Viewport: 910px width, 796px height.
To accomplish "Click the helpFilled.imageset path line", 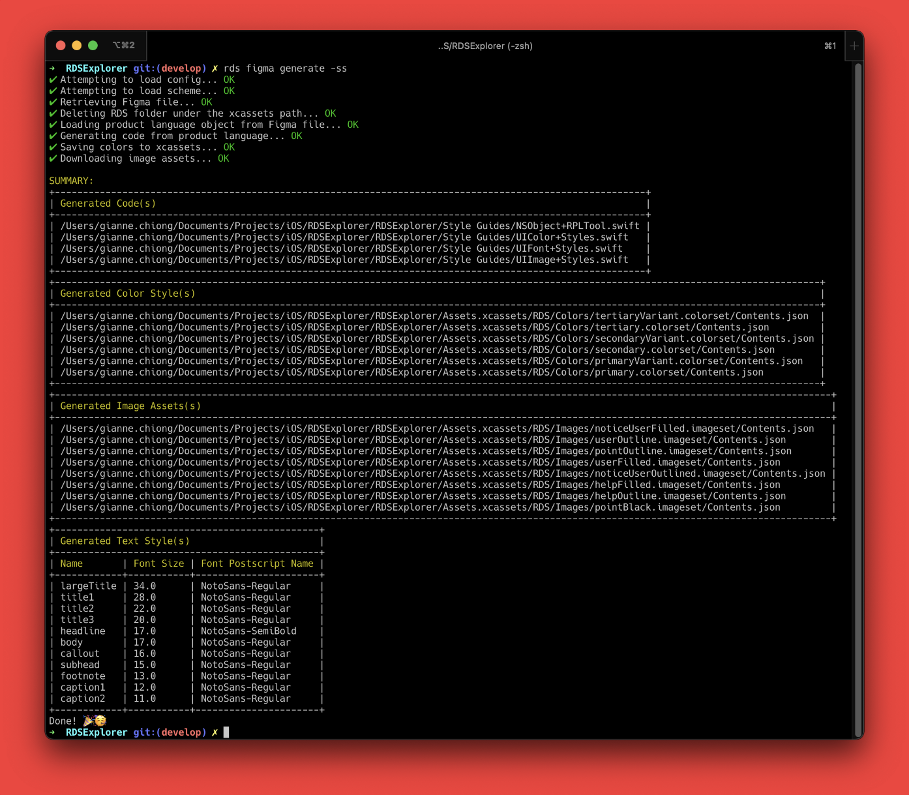I will 420,485.
